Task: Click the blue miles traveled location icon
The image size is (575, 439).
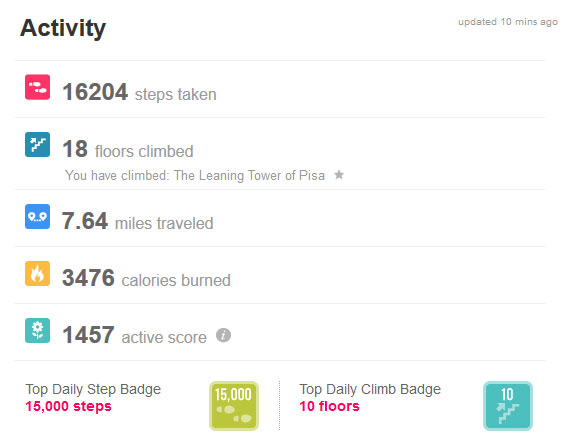Action: [x=37, y=216]
